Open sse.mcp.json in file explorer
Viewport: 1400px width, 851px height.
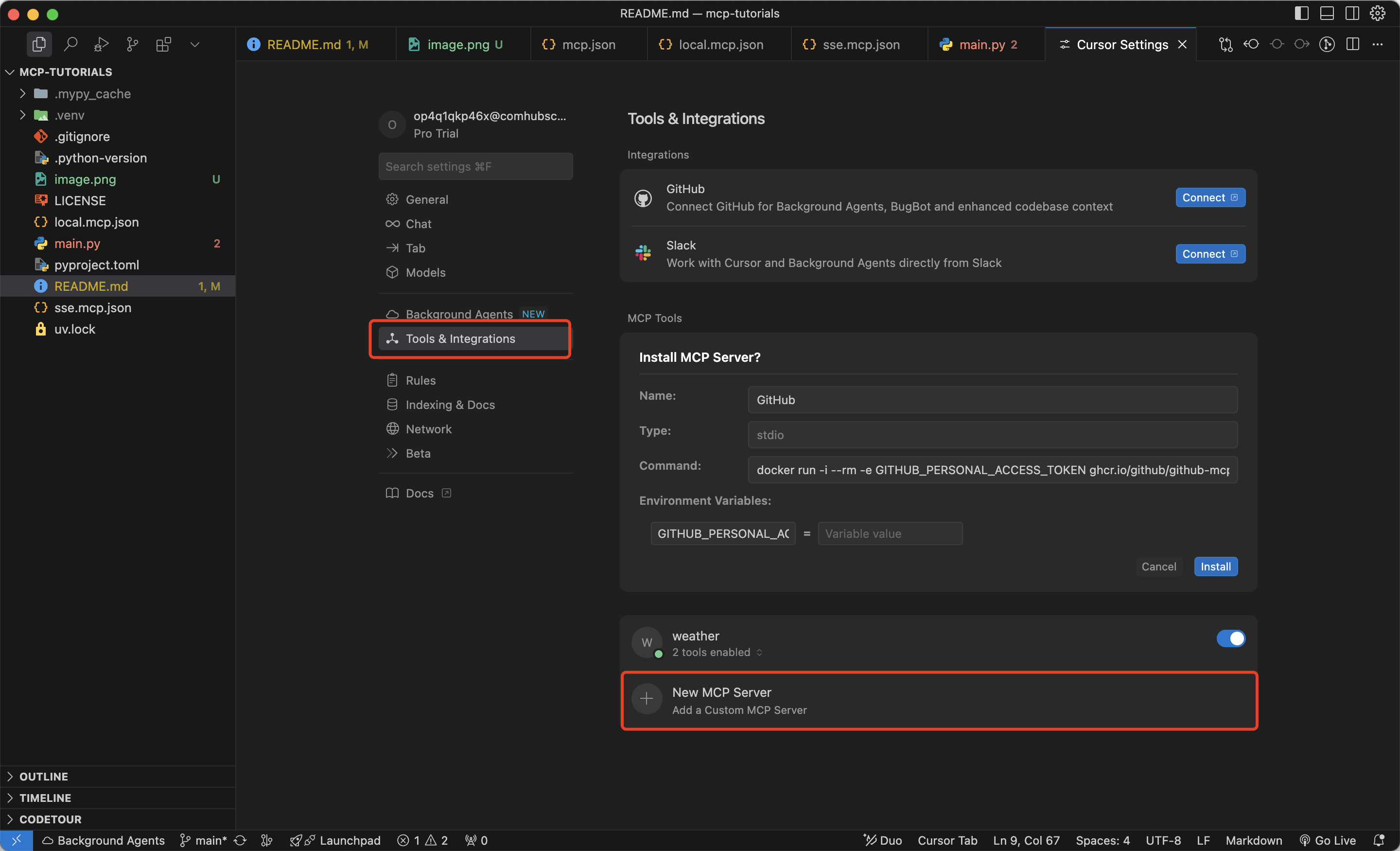tap(93, 307)
